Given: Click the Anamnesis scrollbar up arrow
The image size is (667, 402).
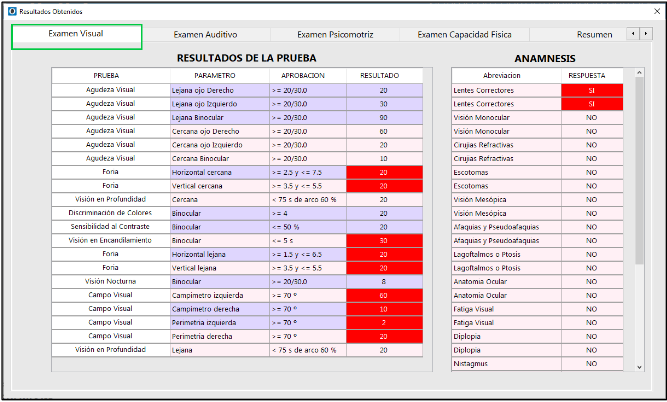Looking at the screenshot, I should [639, 73].
